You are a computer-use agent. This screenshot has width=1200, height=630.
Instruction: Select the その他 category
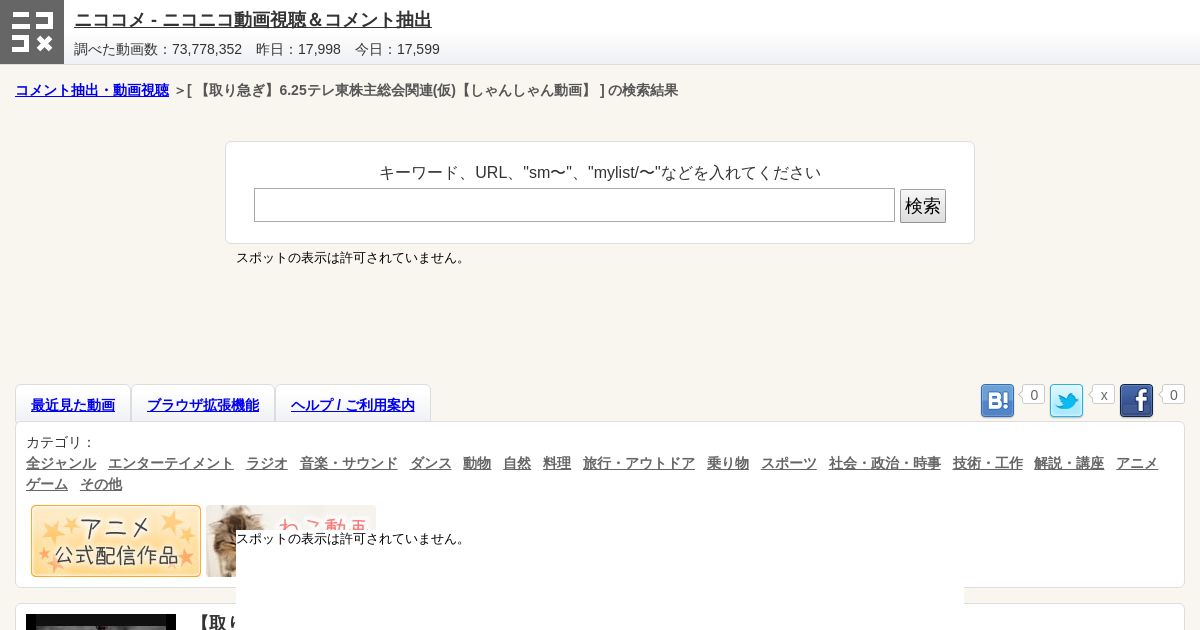(101, 484)
